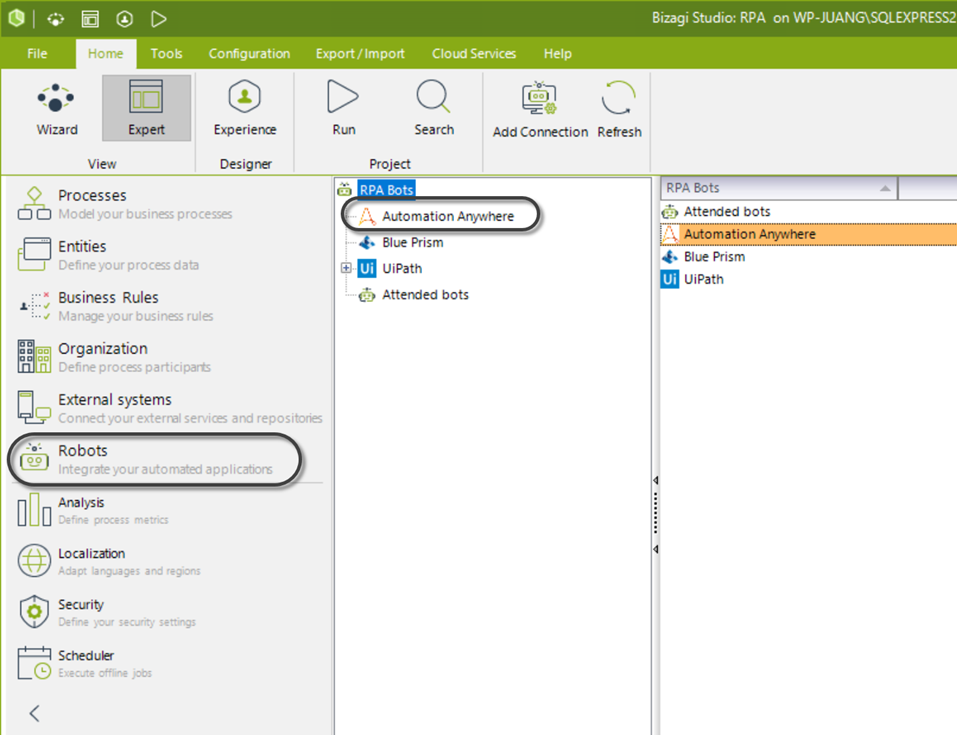This screenshot has width=957, height=735.
Task: Switch to Wizard view in ribbon
Action: pyautogui.click(x=57, y=109)
